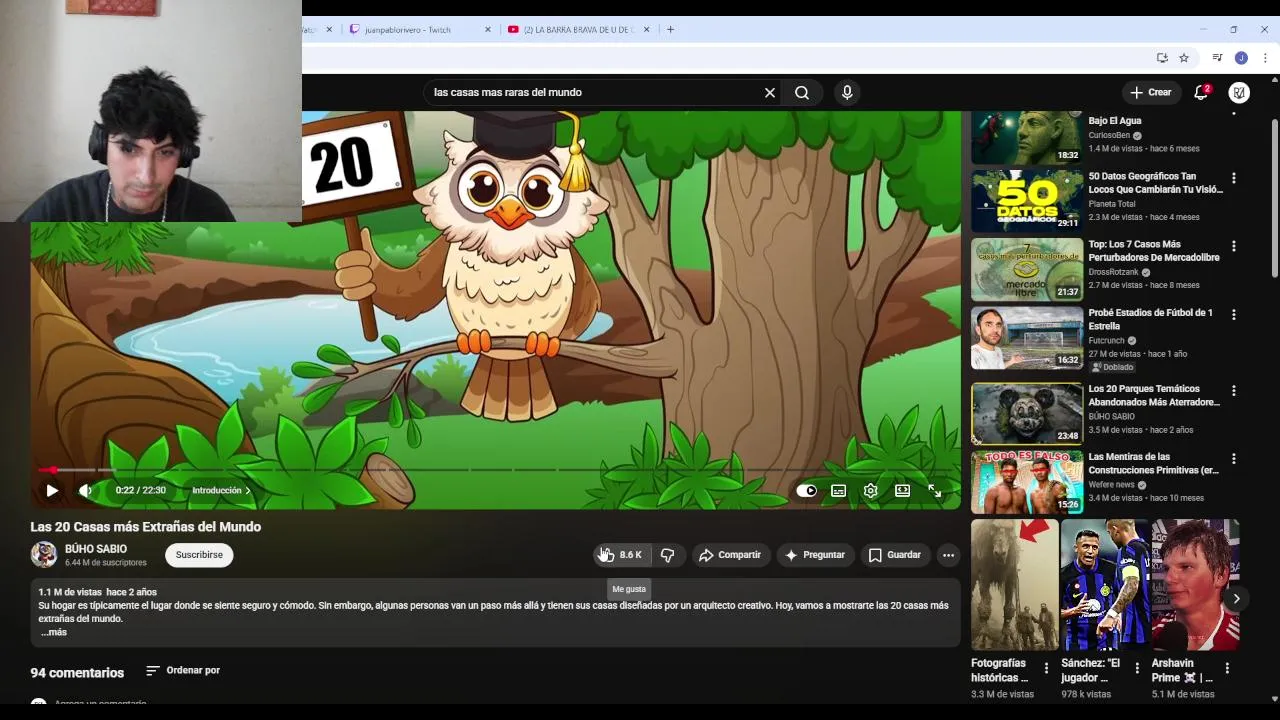The image size is (1280, 720).
Task: Open options for Fotografías históricas short
Action: click(x=1046, y=668)
